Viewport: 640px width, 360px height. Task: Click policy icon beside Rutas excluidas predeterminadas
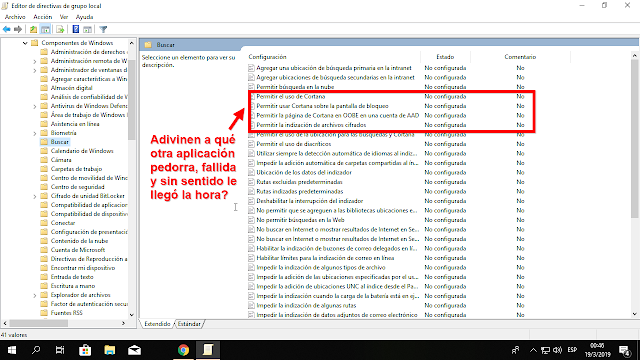coord(251,182)
